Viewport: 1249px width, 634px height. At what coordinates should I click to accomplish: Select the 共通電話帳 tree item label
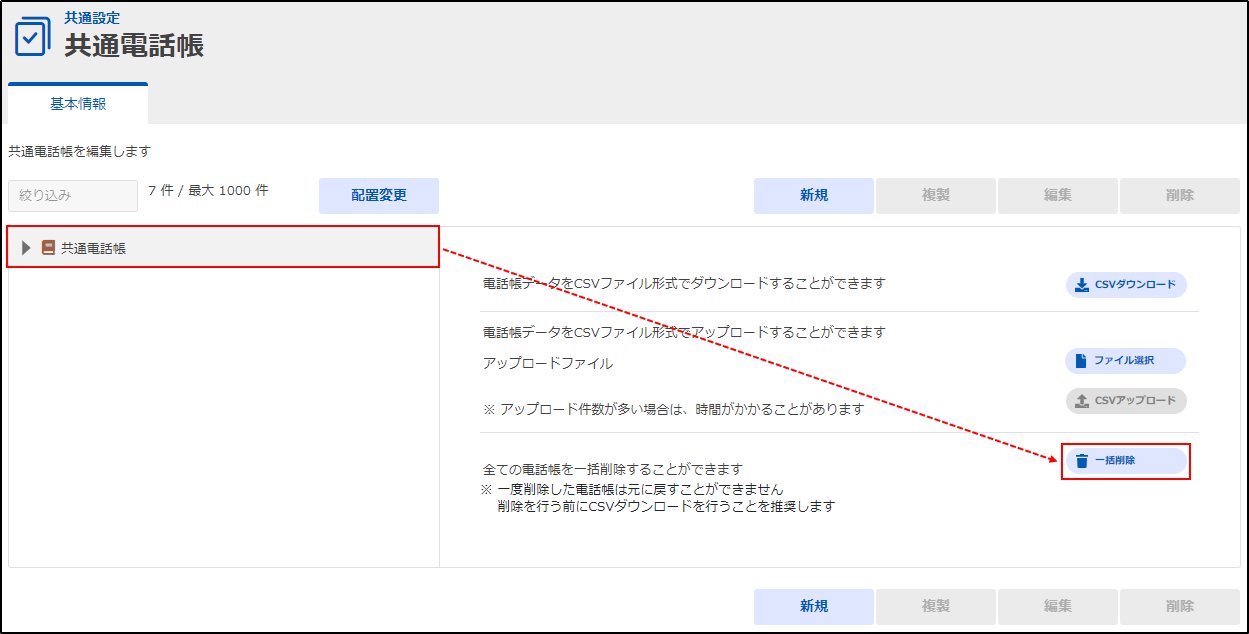pyautogui.click(x=93, y=248)
